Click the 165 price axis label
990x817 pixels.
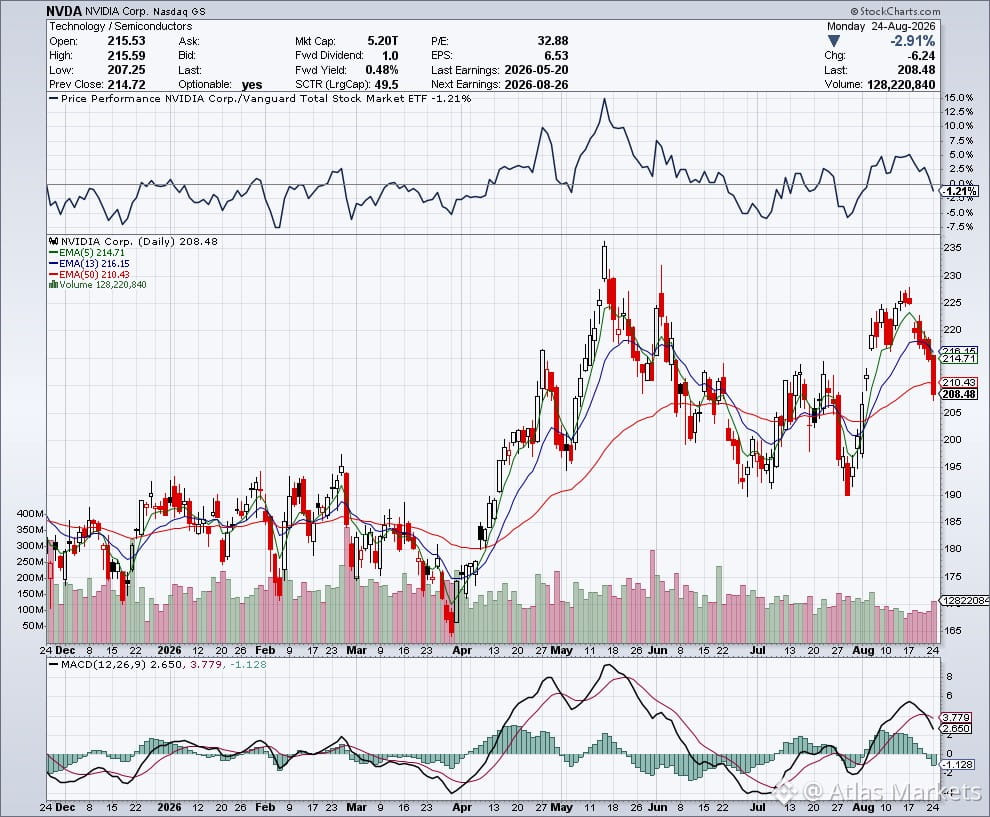[x=953, y=630]
